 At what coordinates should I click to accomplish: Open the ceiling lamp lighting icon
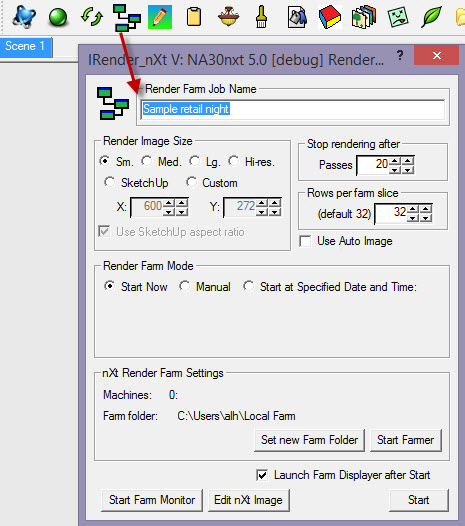click(x=228, y=17)
